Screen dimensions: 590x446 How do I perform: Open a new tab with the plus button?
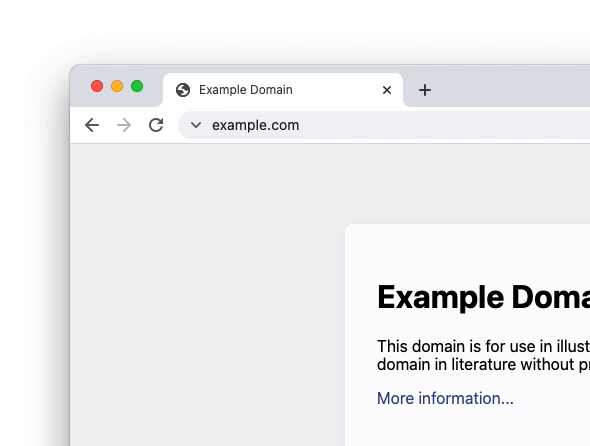coord(425,90)
